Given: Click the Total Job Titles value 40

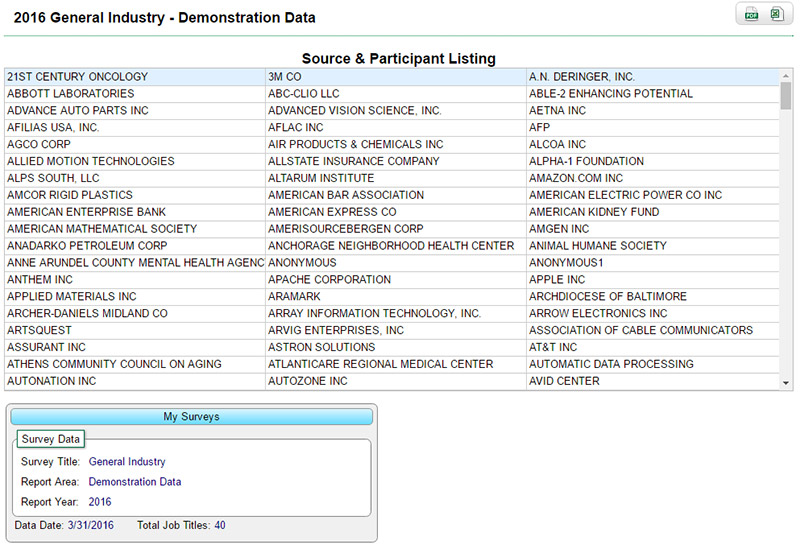Looking at the screenshot, I should click(x=220, y=525).
